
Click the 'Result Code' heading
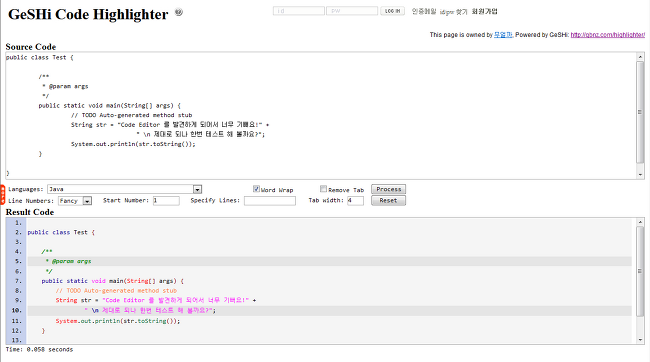[x=30, y=212]
